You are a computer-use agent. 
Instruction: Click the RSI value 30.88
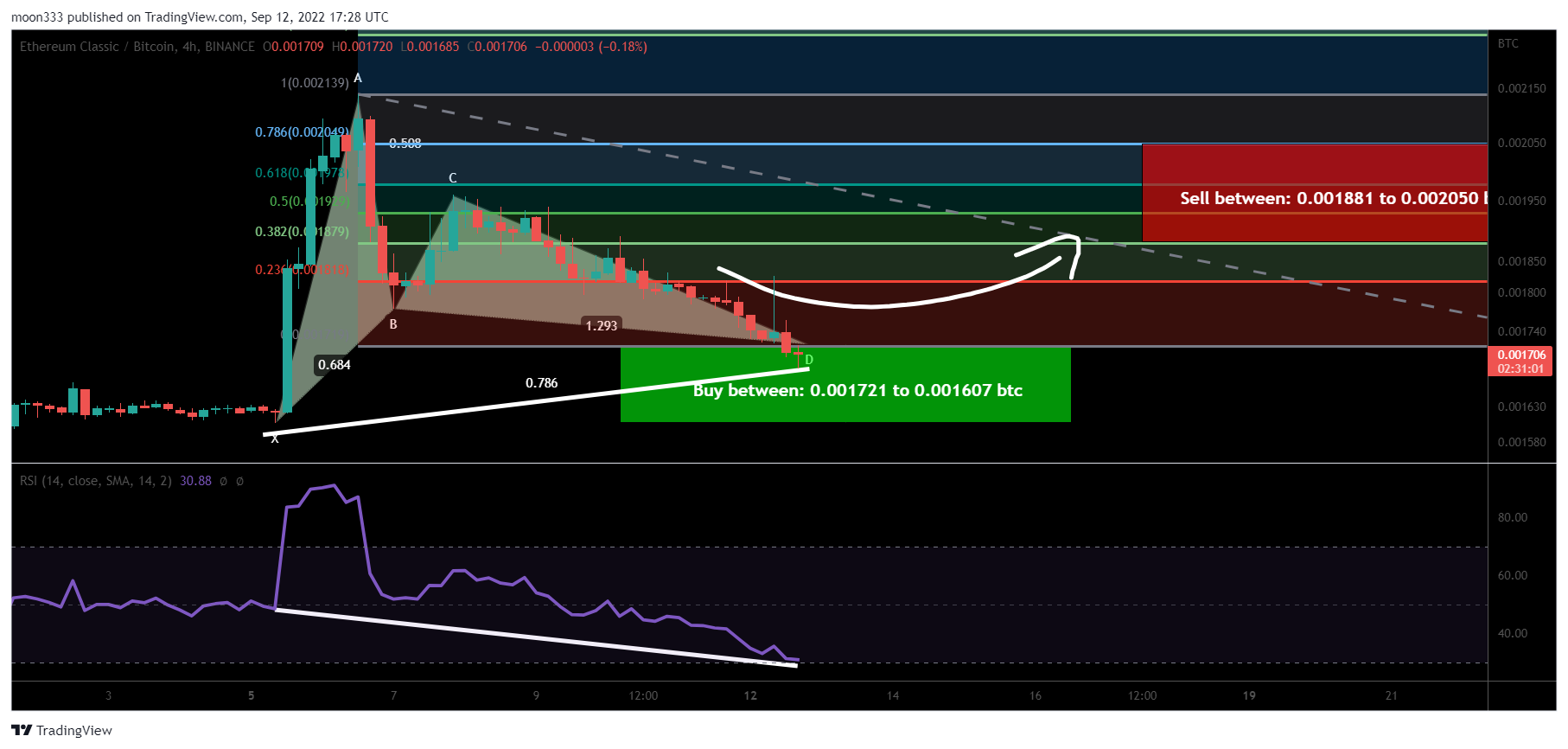195,481
